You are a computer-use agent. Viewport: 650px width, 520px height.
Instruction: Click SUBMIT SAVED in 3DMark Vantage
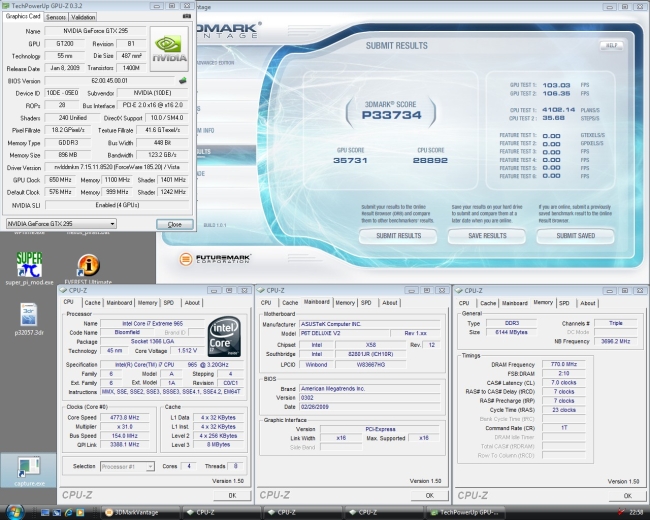point(575,236)
